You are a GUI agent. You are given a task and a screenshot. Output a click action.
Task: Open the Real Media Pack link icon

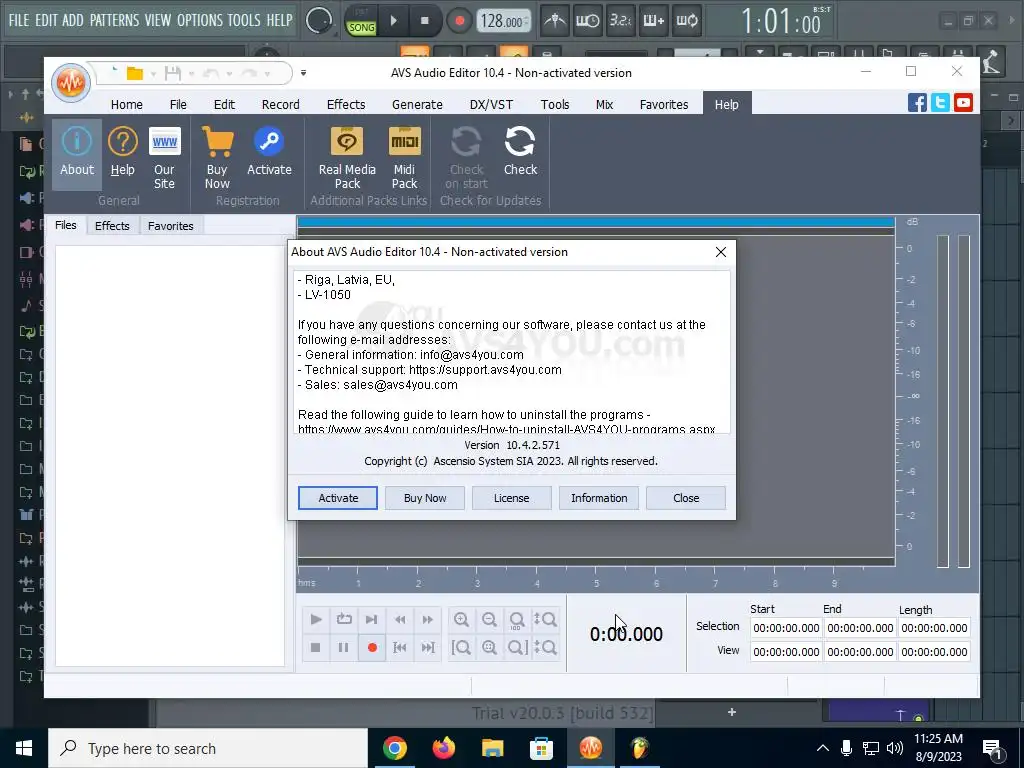point(347,157)
